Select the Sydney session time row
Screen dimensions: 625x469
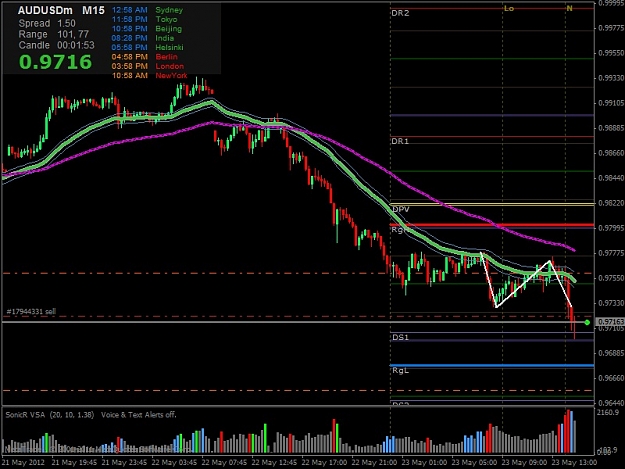(147, 10)
